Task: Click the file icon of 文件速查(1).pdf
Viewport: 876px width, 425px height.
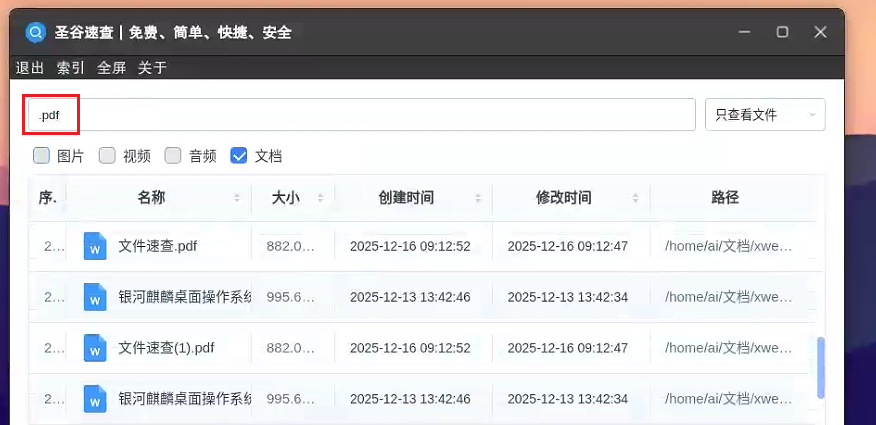Action: [95, 348]
